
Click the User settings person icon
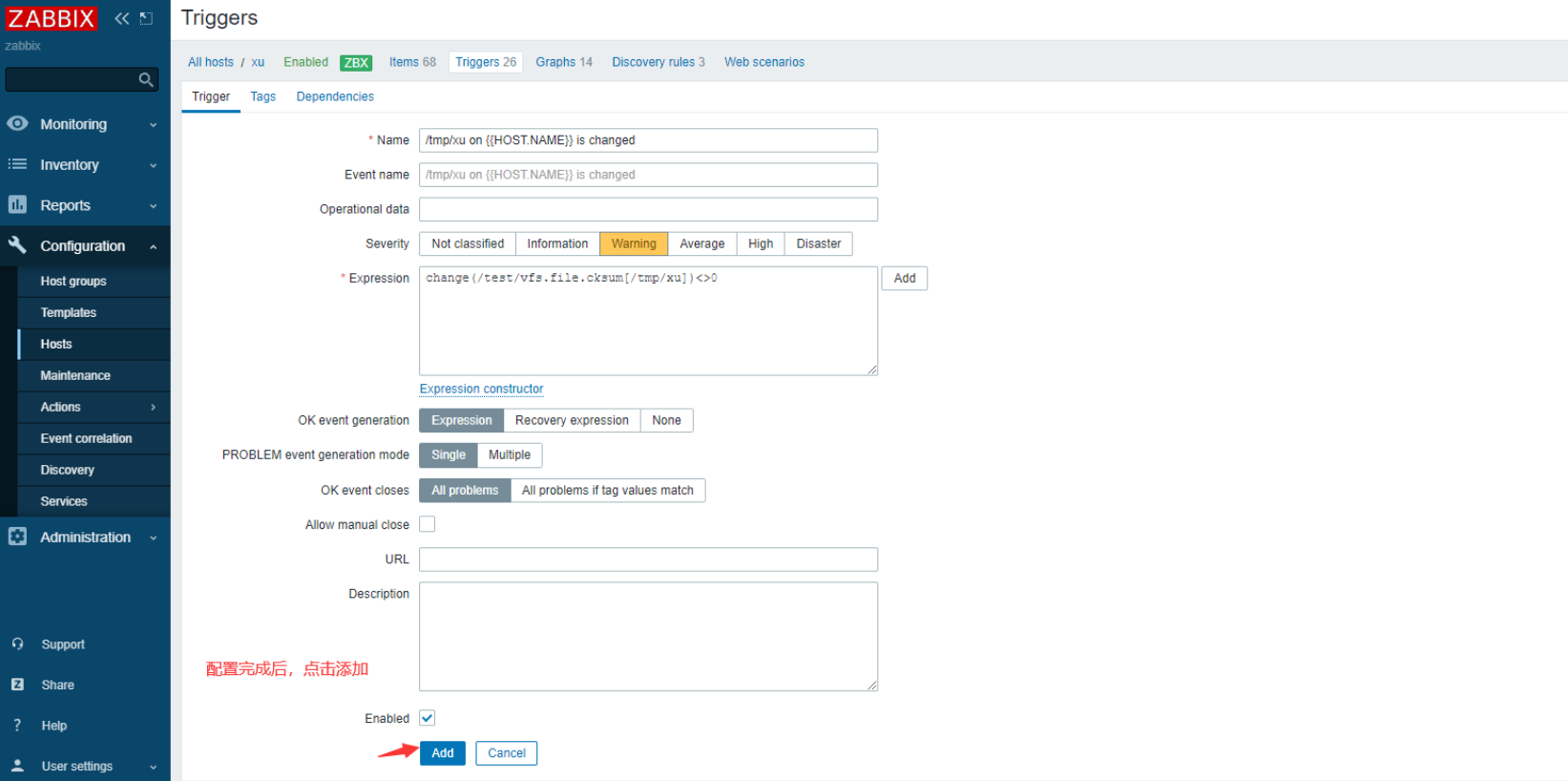click(x=17, y=766)
